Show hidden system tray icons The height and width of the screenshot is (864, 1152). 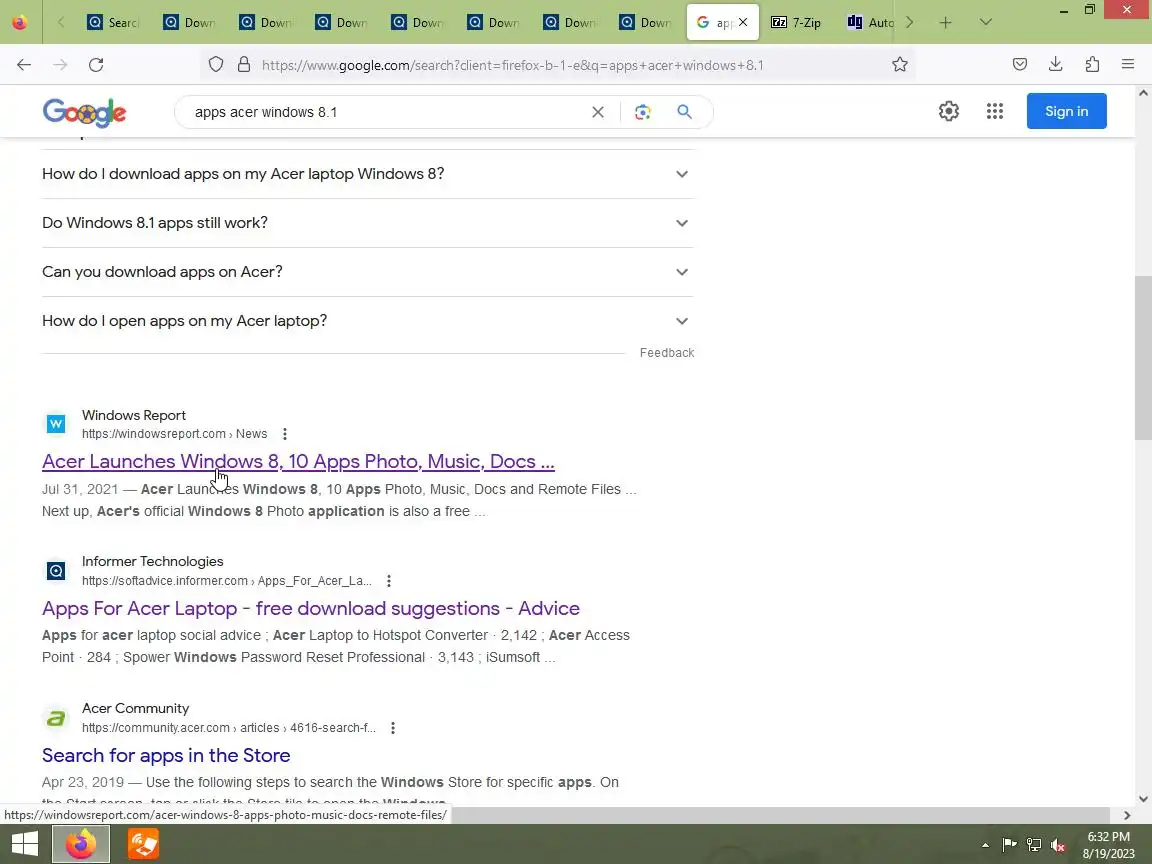click(x=985, y=845)
